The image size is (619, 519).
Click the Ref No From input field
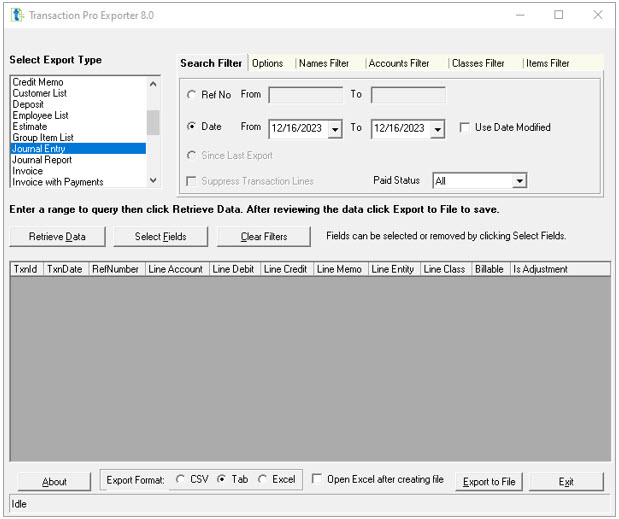(x=305, y=95)
